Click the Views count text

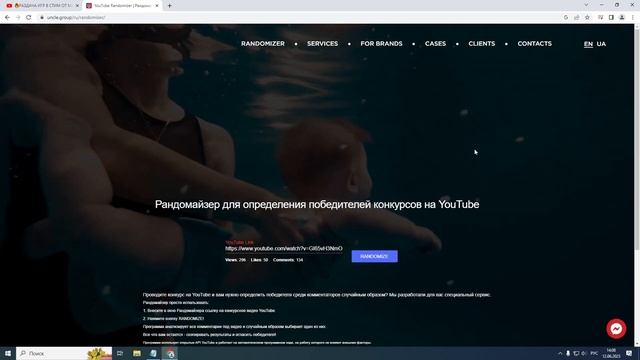pos(235,260)
